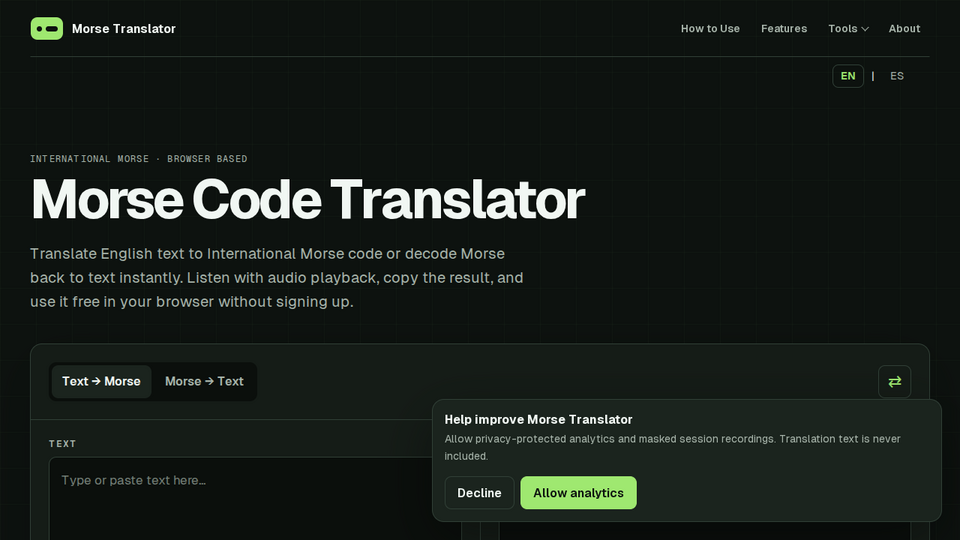Open the How to Use nav link
The image size is (960, 540).
tap(710, 29)
